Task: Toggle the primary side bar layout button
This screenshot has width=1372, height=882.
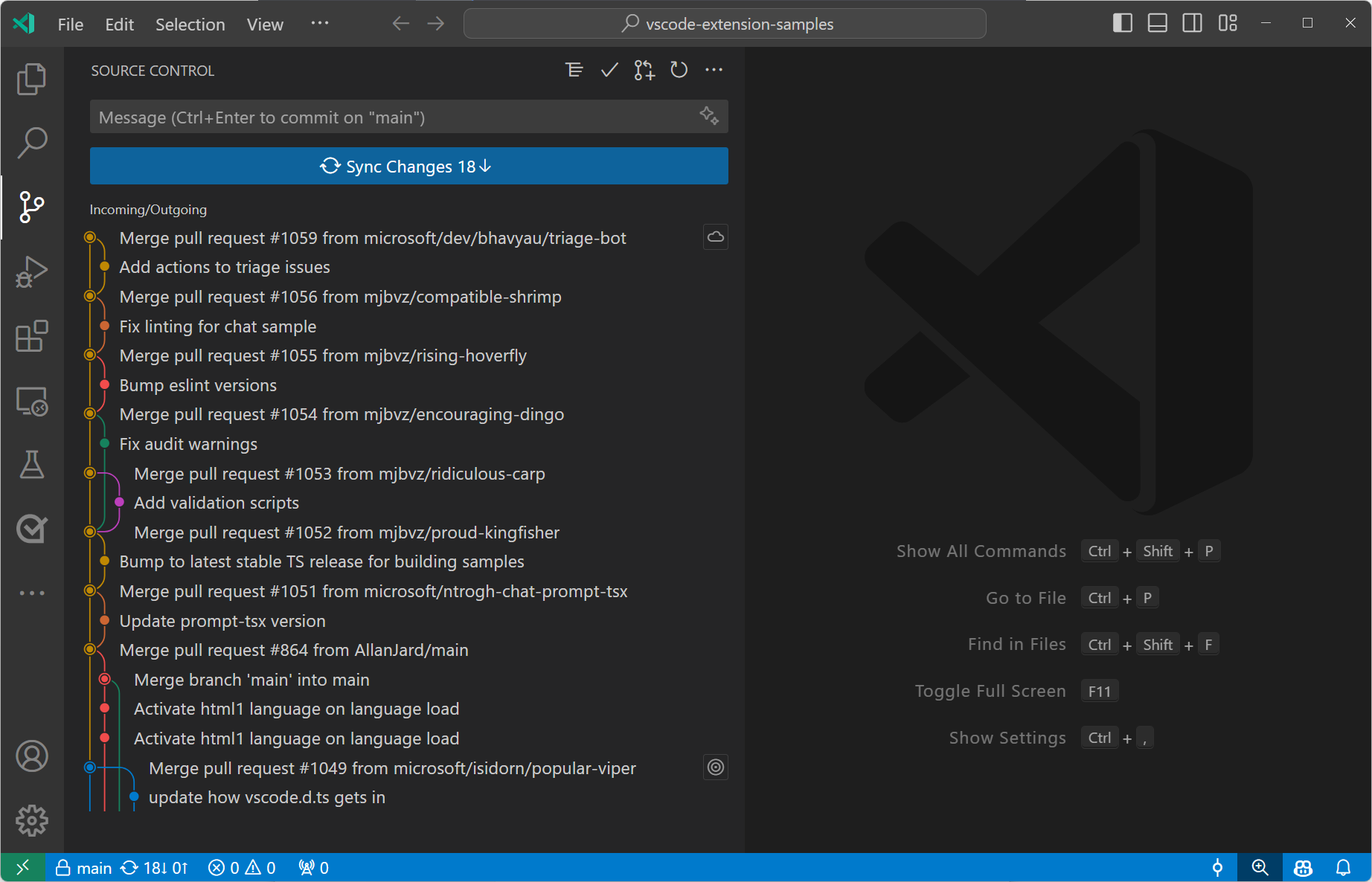Action: (1122, 23)
